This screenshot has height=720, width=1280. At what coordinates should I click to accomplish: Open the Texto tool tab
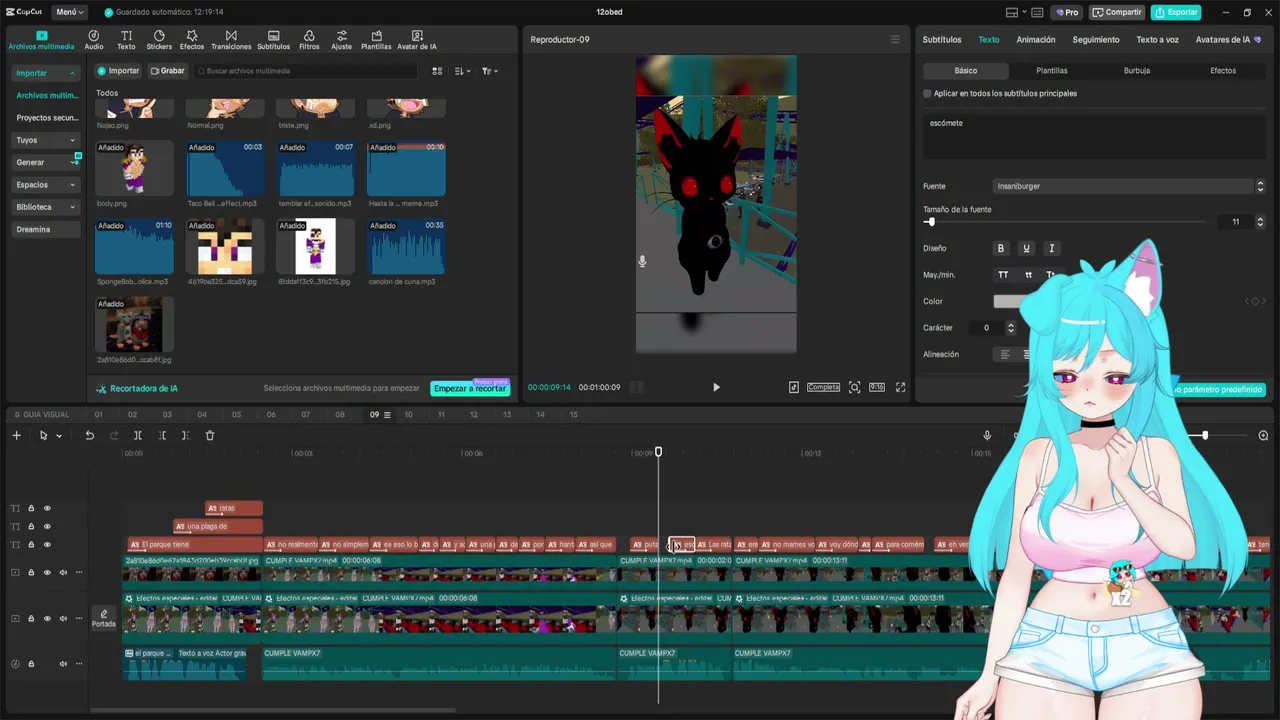(126, 40)
